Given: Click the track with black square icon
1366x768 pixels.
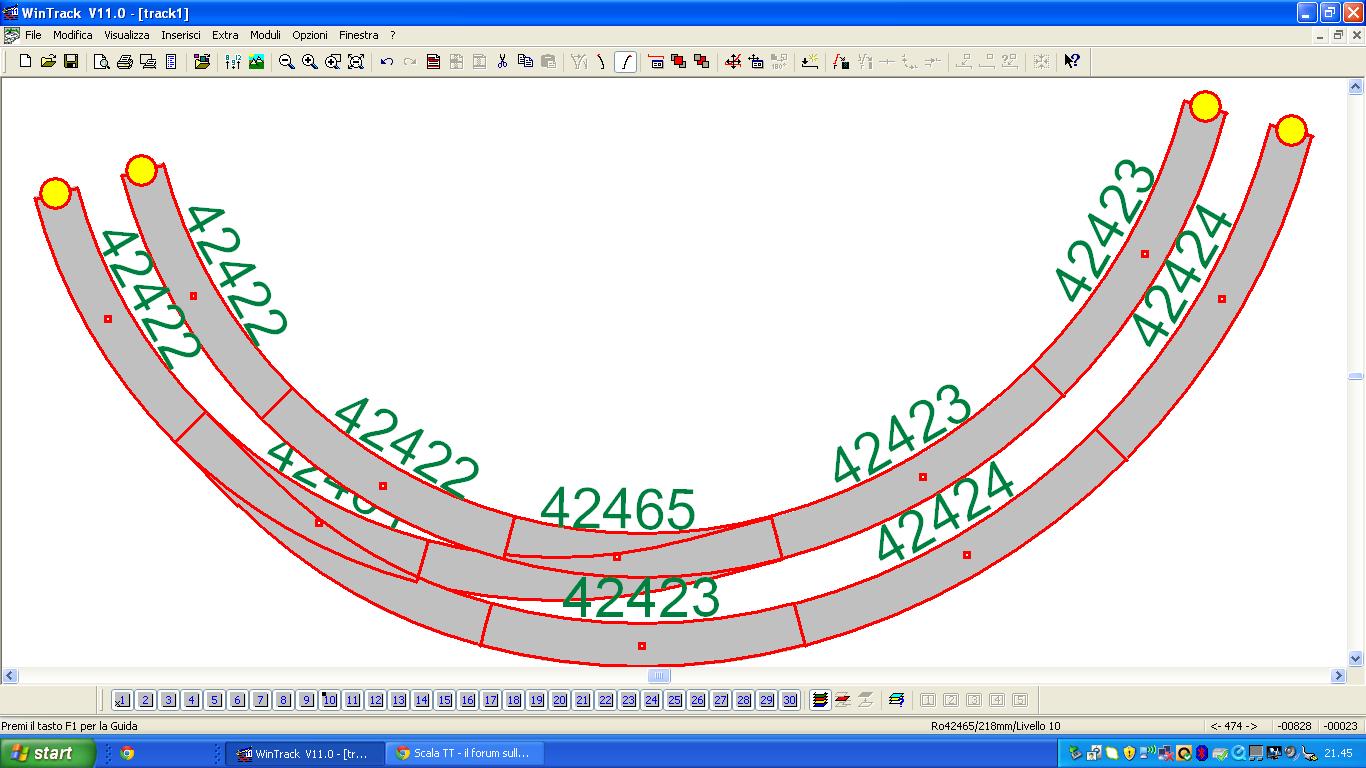Looking at the screenshot, I should point(840,61).
